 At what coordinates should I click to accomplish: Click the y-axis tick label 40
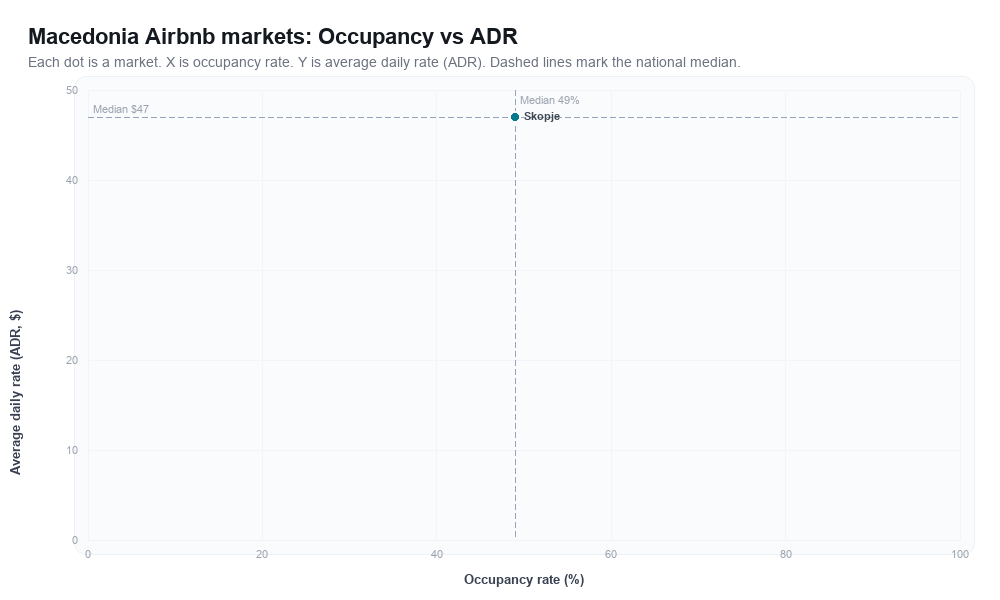71,180
